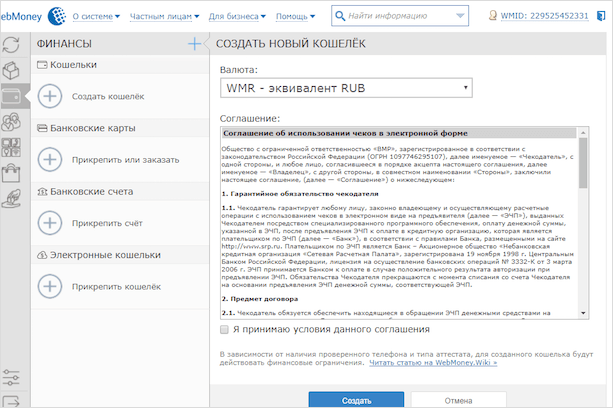Click the Электронные кошельки section heading
613x408 pixels.
pyautogui.click(x=105, y=255)
